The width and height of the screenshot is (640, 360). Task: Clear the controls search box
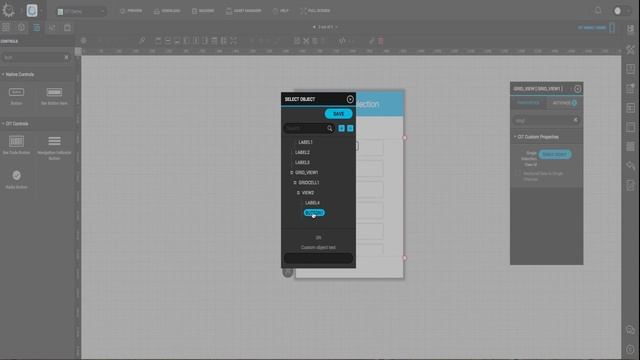pyautogui.click(x=66, y=58)
